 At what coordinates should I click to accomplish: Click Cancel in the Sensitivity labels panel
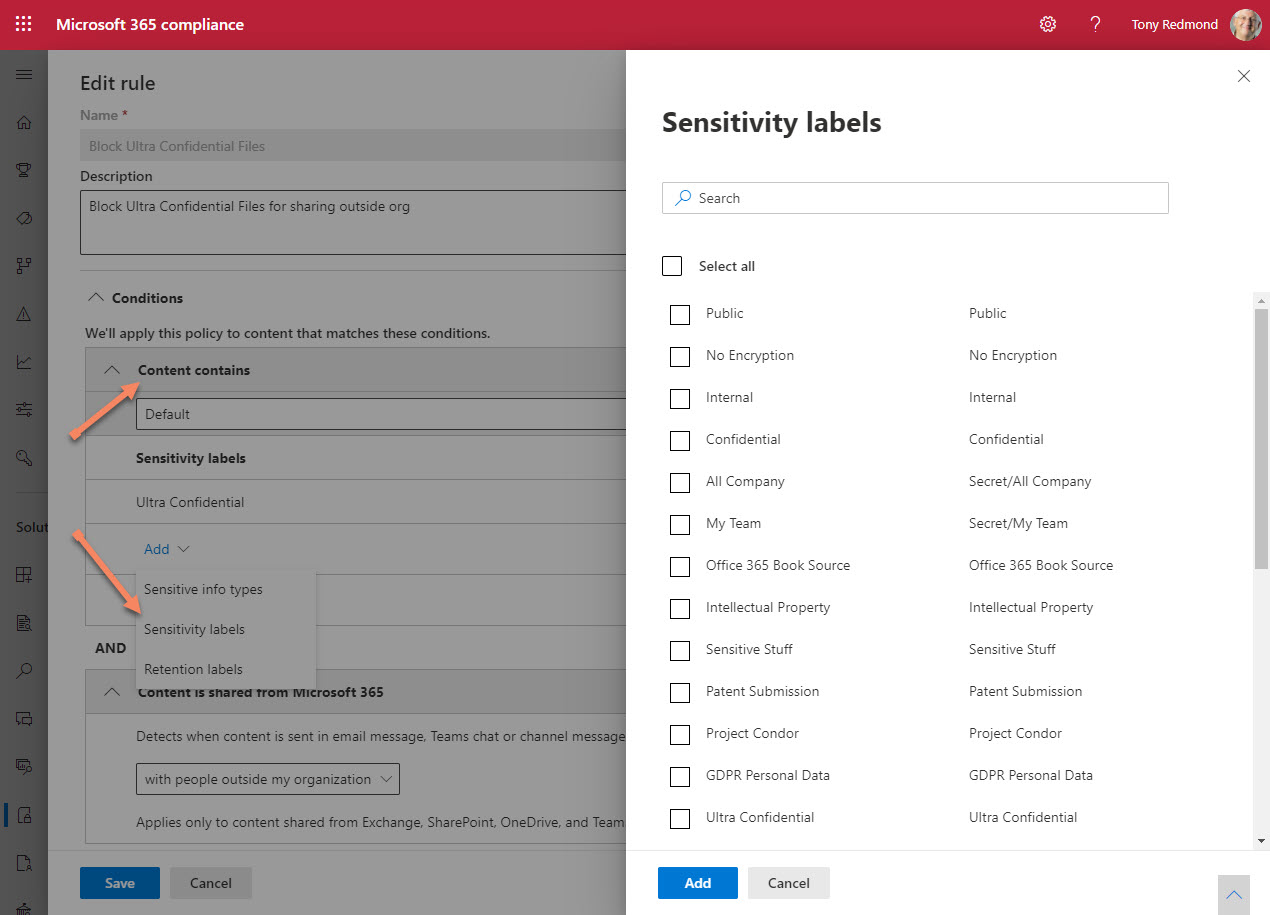[788, 883]
